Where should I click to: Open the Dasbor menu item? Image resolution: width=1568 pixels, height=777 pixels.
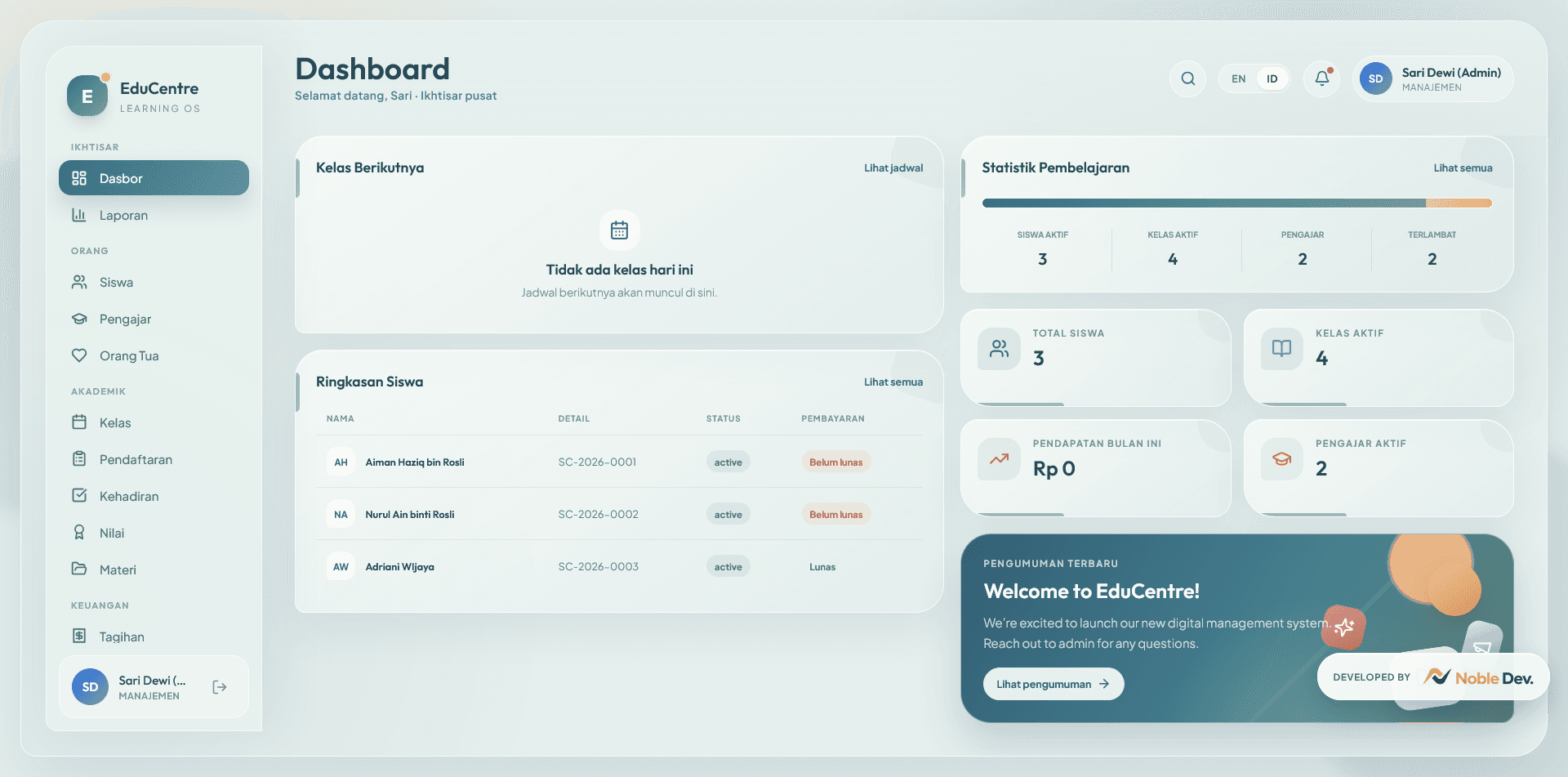pyautogui.click(x=154, y=178)
